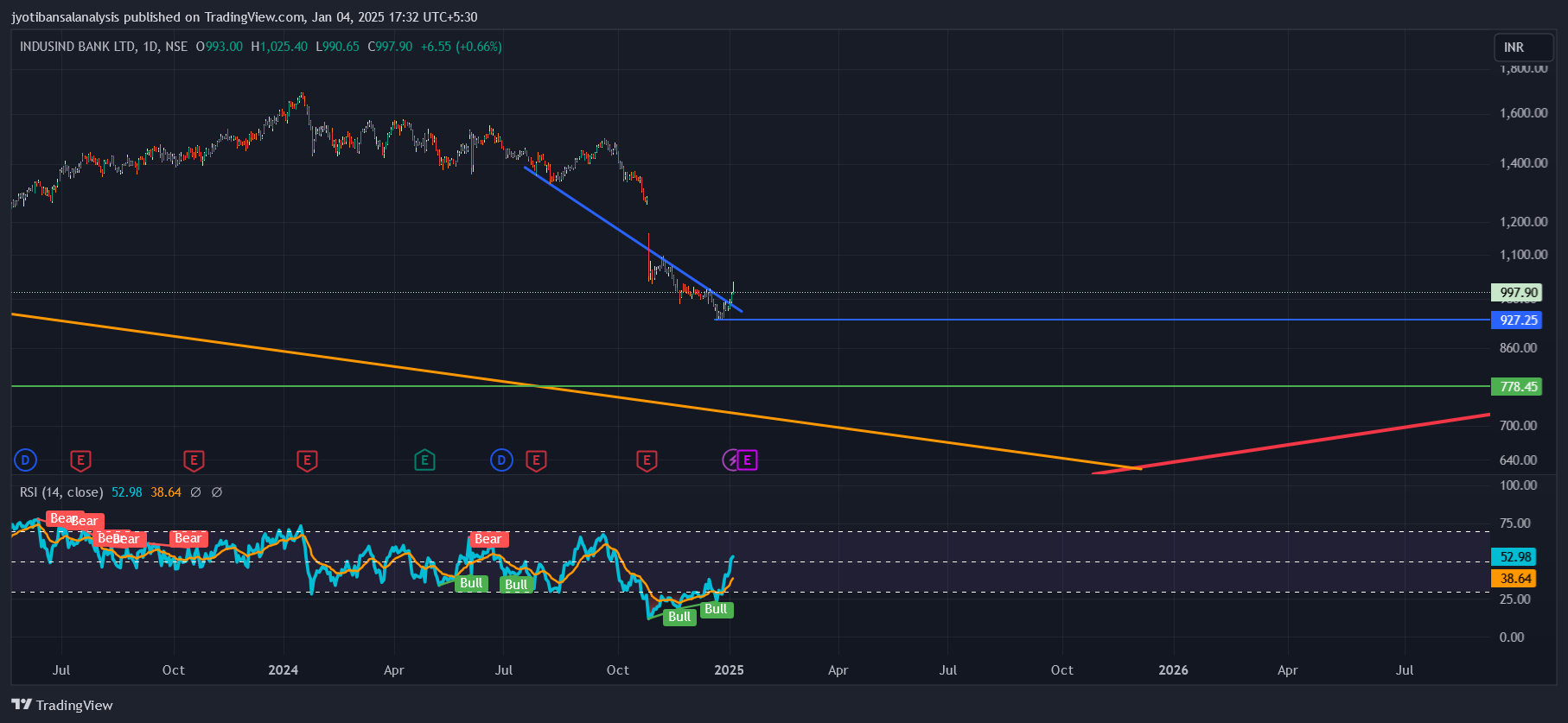Click the 25.00 RSI axis label
The height and width of the screenshot is (723, 1568).
pos(1514,599)
